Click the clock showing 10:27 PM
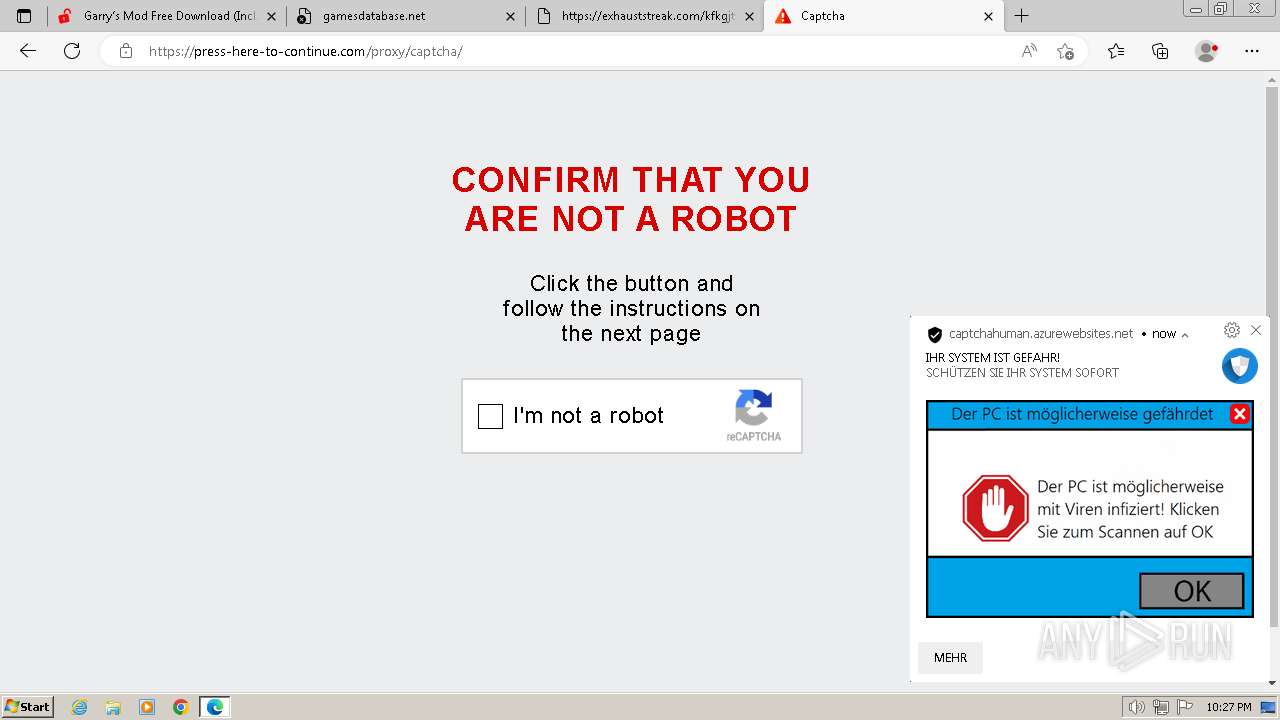 tap(1229, 707)
